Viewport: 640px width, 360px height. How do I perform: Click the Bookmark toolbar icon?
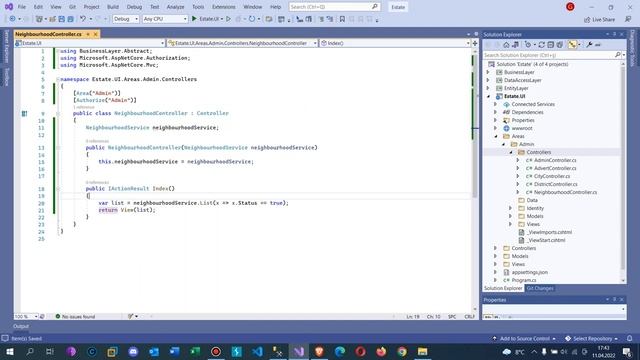342,19
